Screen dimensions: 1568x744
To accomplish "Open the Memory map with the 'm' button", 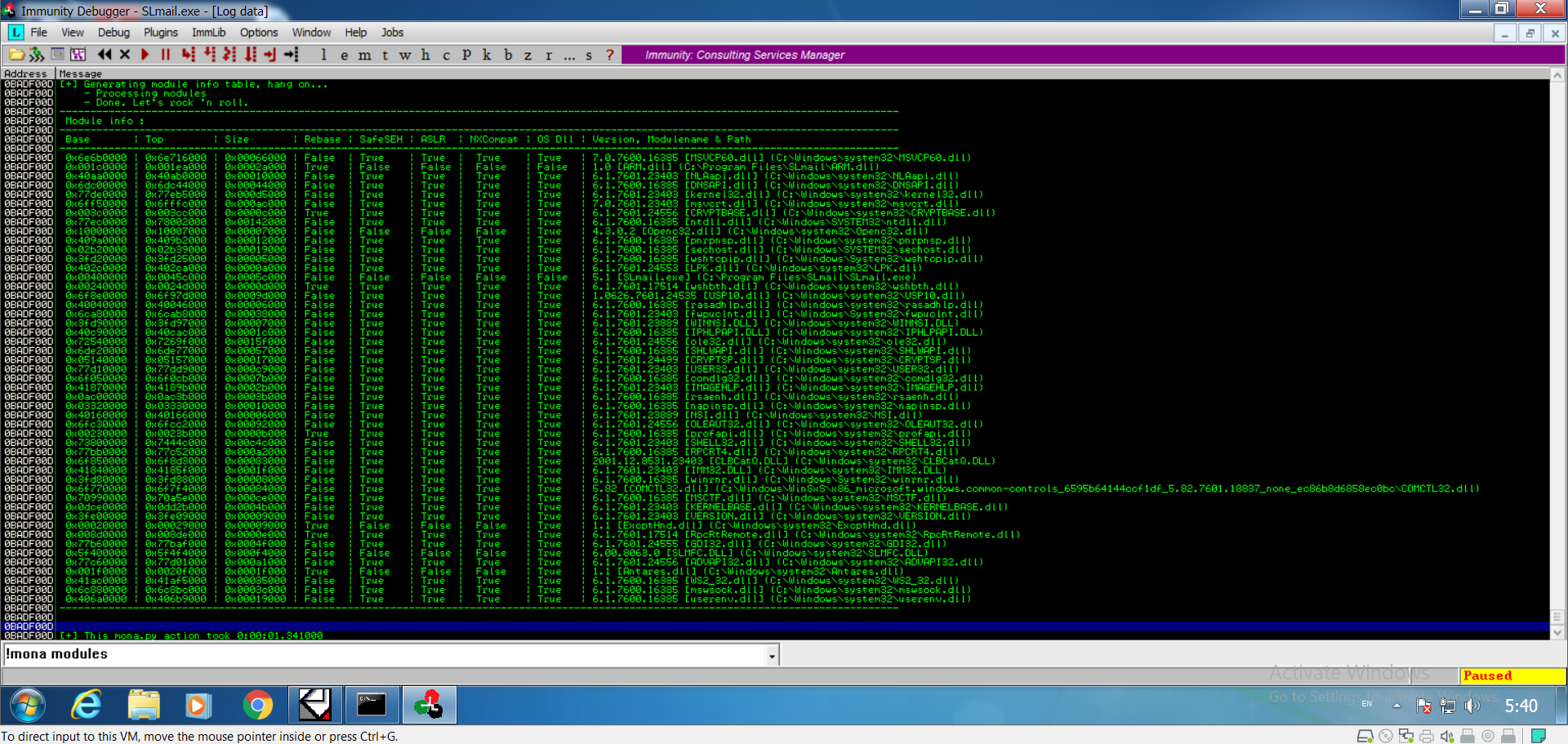I will [365, 55].
